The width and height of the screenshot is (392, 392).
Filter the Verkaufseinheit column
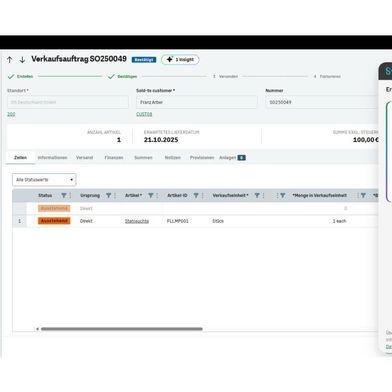257,195
